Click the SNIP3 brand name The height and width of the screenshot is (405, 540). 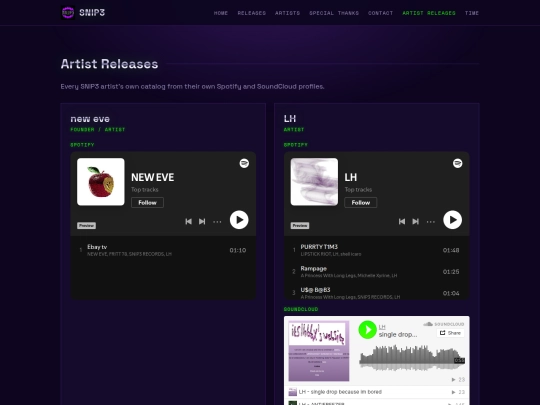(x=92, y=13)
